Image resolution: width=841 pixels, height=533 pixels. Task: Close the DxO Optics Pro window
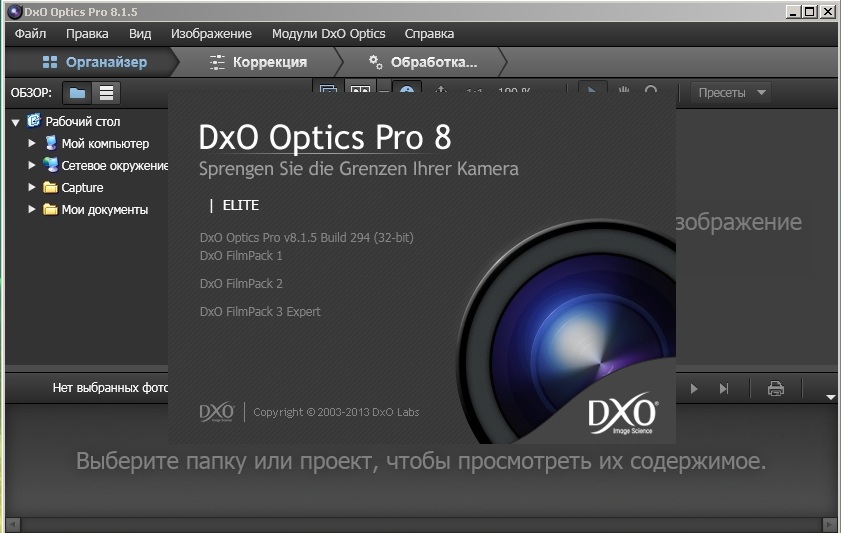tap(828, 11)
